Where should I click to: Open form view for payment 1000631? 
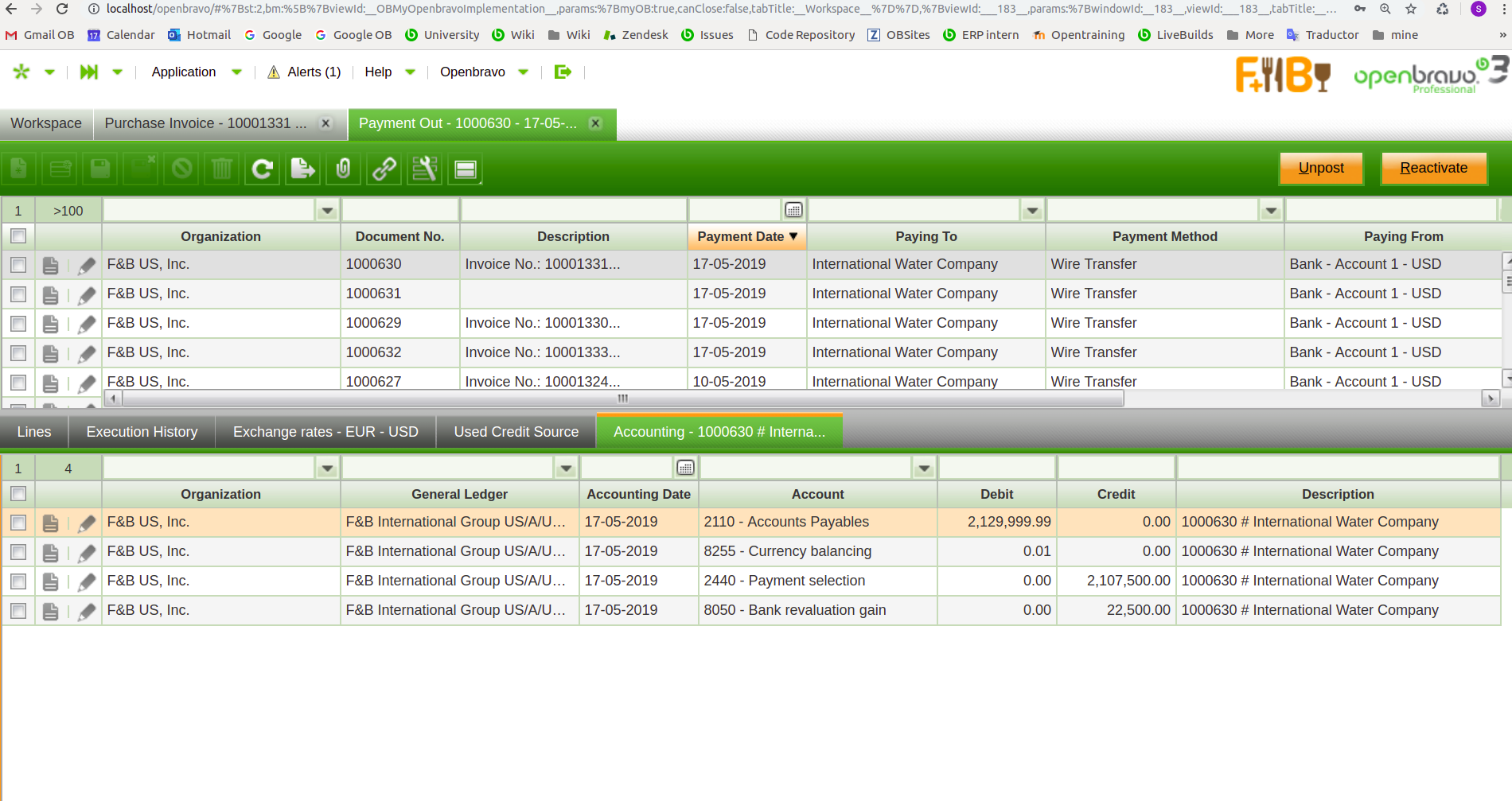(50, 295)
